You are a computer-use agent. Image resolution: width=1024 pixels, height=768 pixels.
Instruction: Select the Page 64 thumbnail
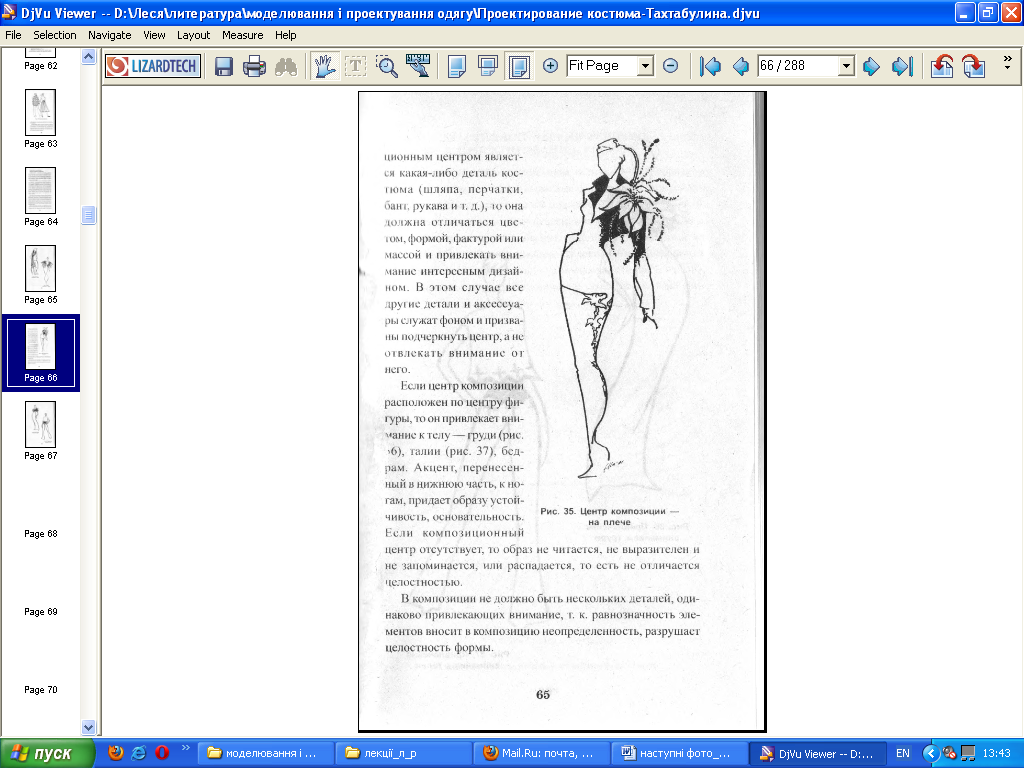click(40, 191)
